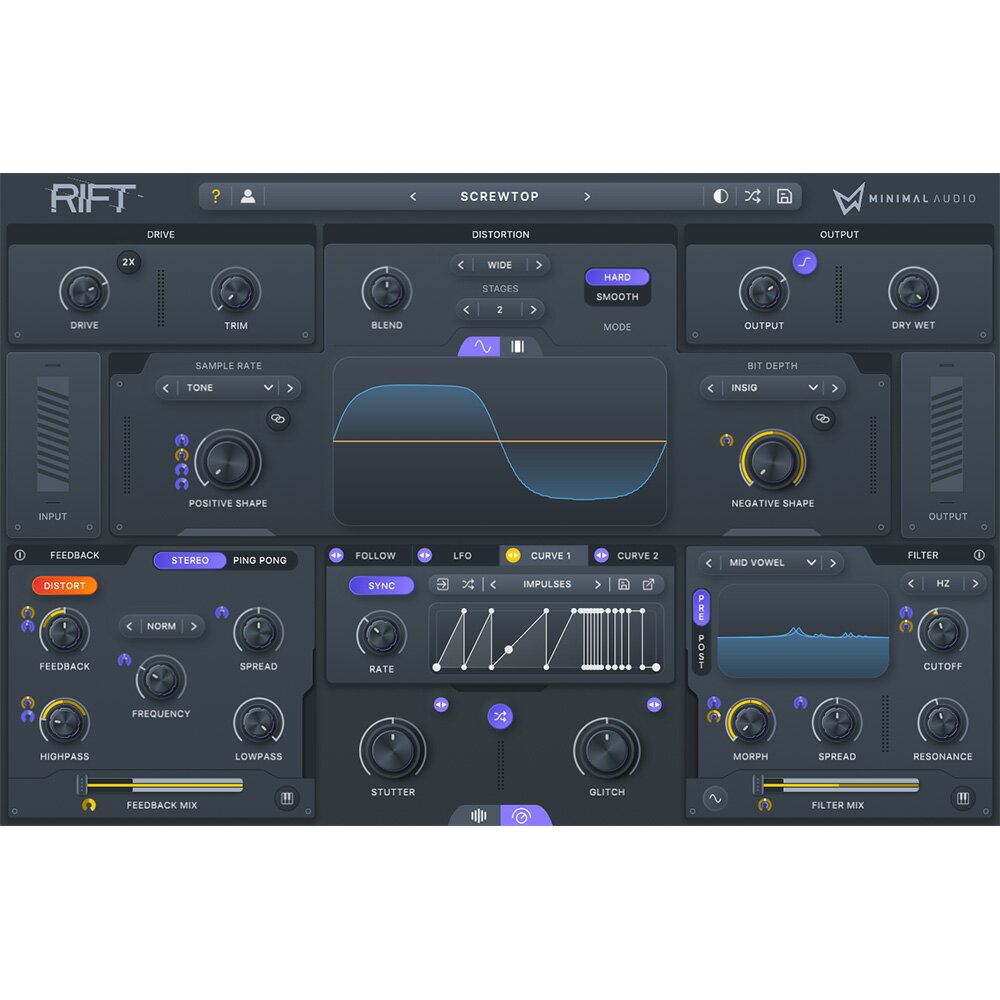The width and height of the screenshot is (1000, 1000).
Task: Open the MID VOWEL filter type dropdown
Action: tap(771, 563)
